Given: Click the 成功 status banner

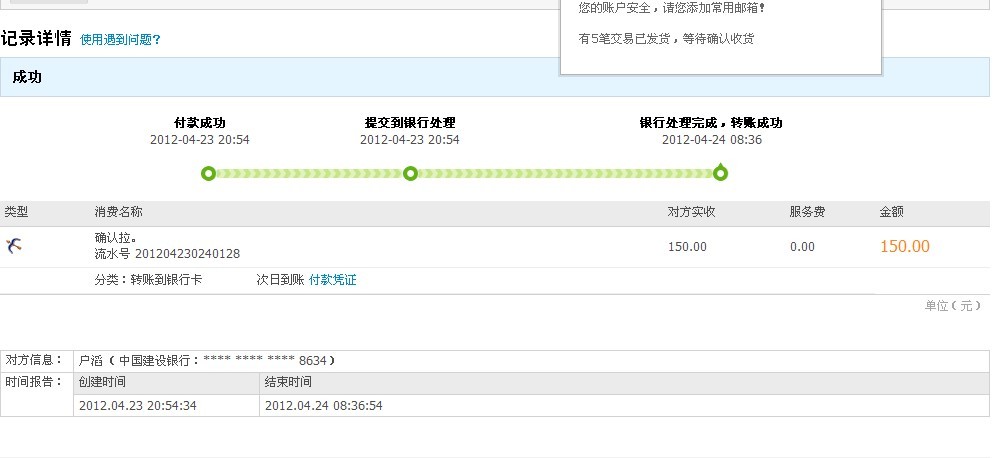Looking at the screenshot, I should [28, 77].
